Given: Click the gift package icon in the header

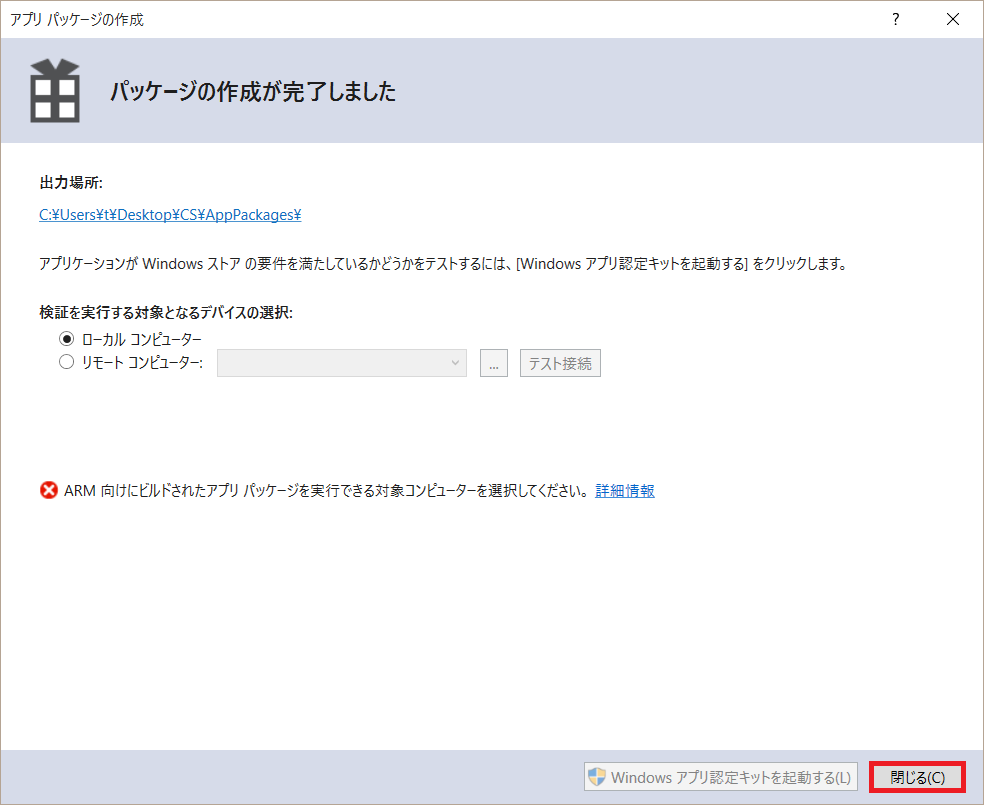Looking at the screenshot, I should [x=55, y=89].
